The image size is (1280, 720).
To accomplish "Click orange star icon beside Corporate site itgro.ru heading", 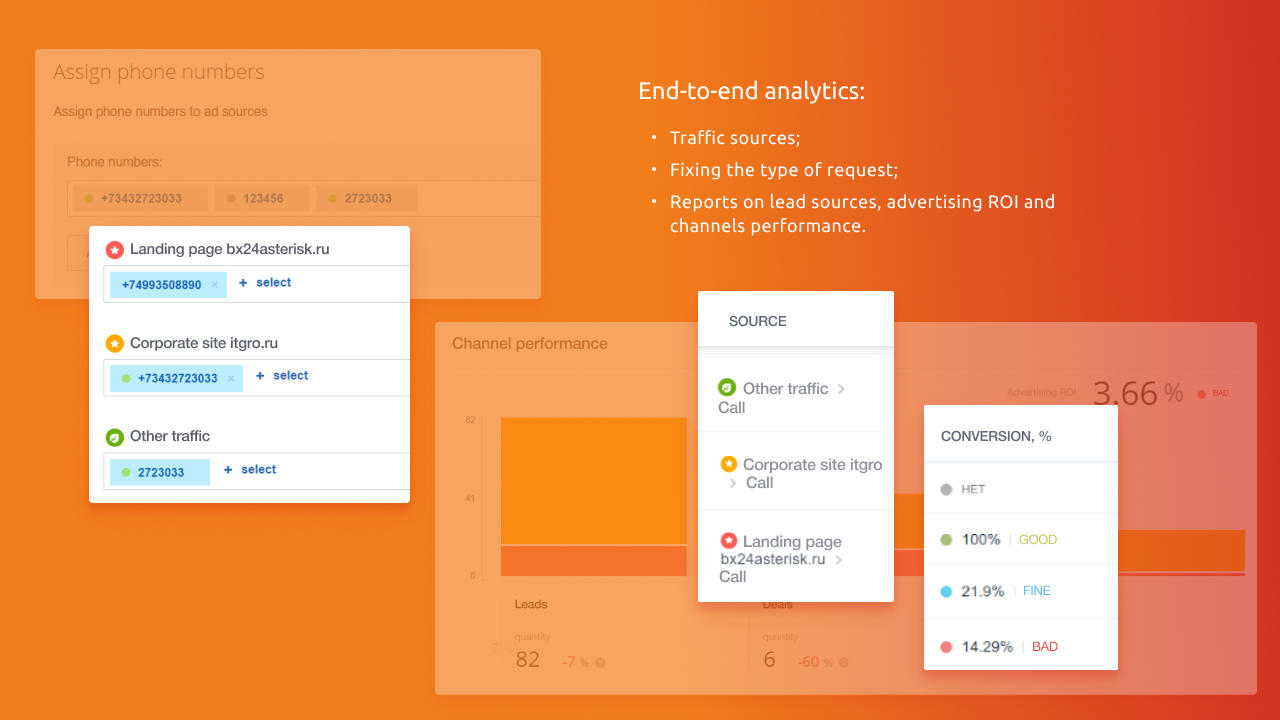I will click(x=115, y=343).
